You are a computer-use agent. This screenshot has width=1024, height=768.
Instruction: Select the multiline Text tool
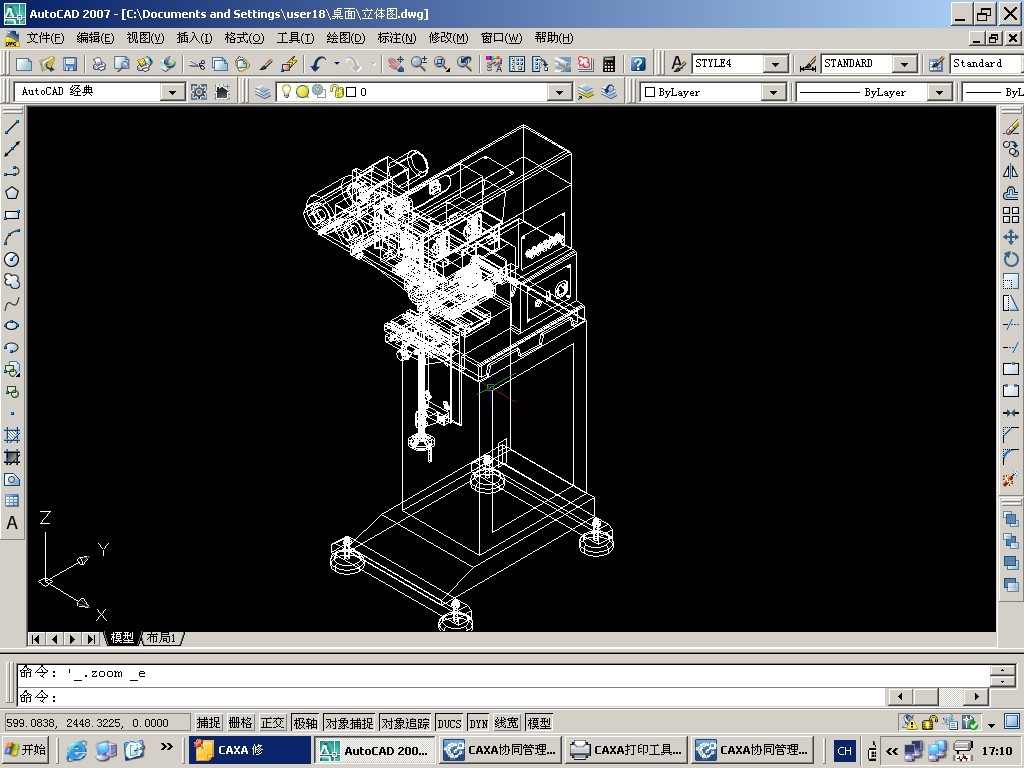(12, 523)
